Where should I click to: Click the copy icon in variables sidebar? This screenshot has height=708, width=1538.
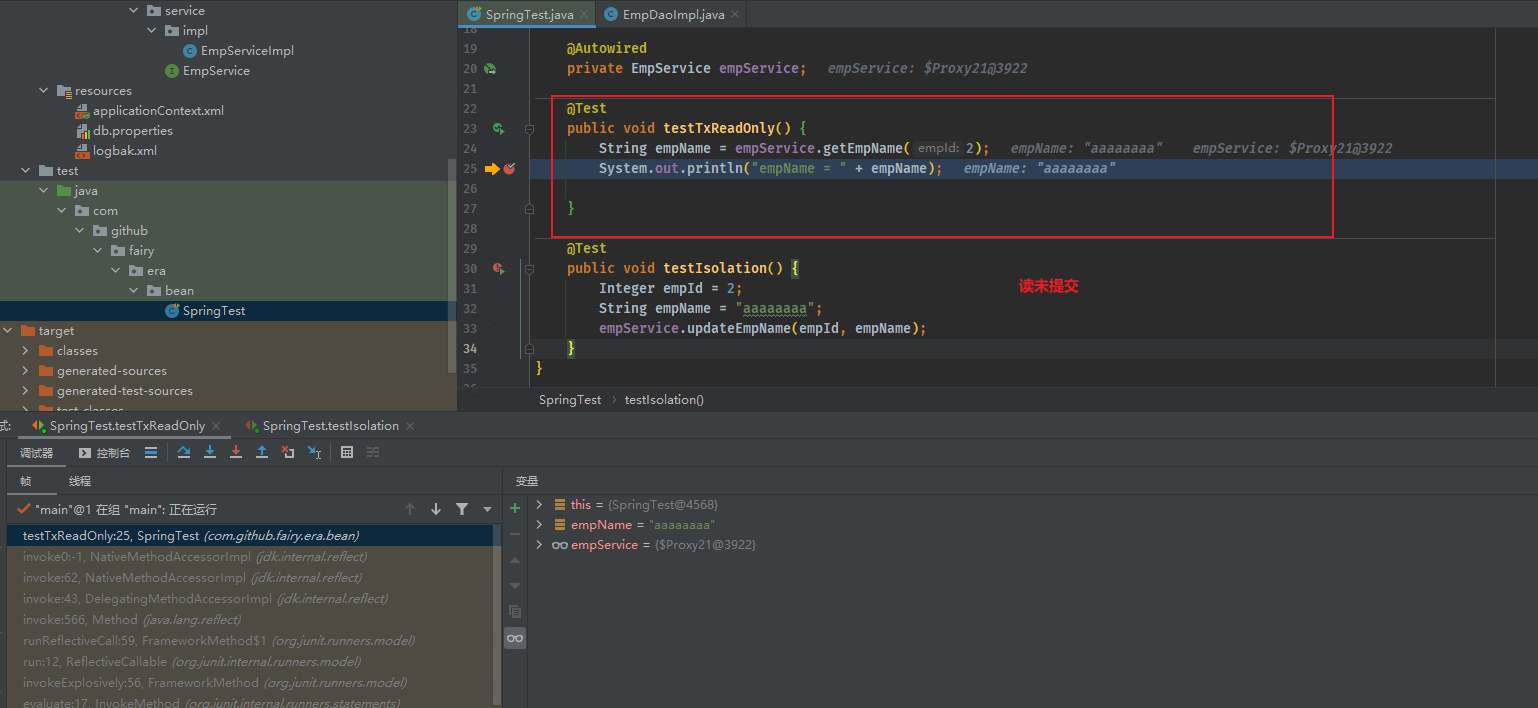[515, 611]
